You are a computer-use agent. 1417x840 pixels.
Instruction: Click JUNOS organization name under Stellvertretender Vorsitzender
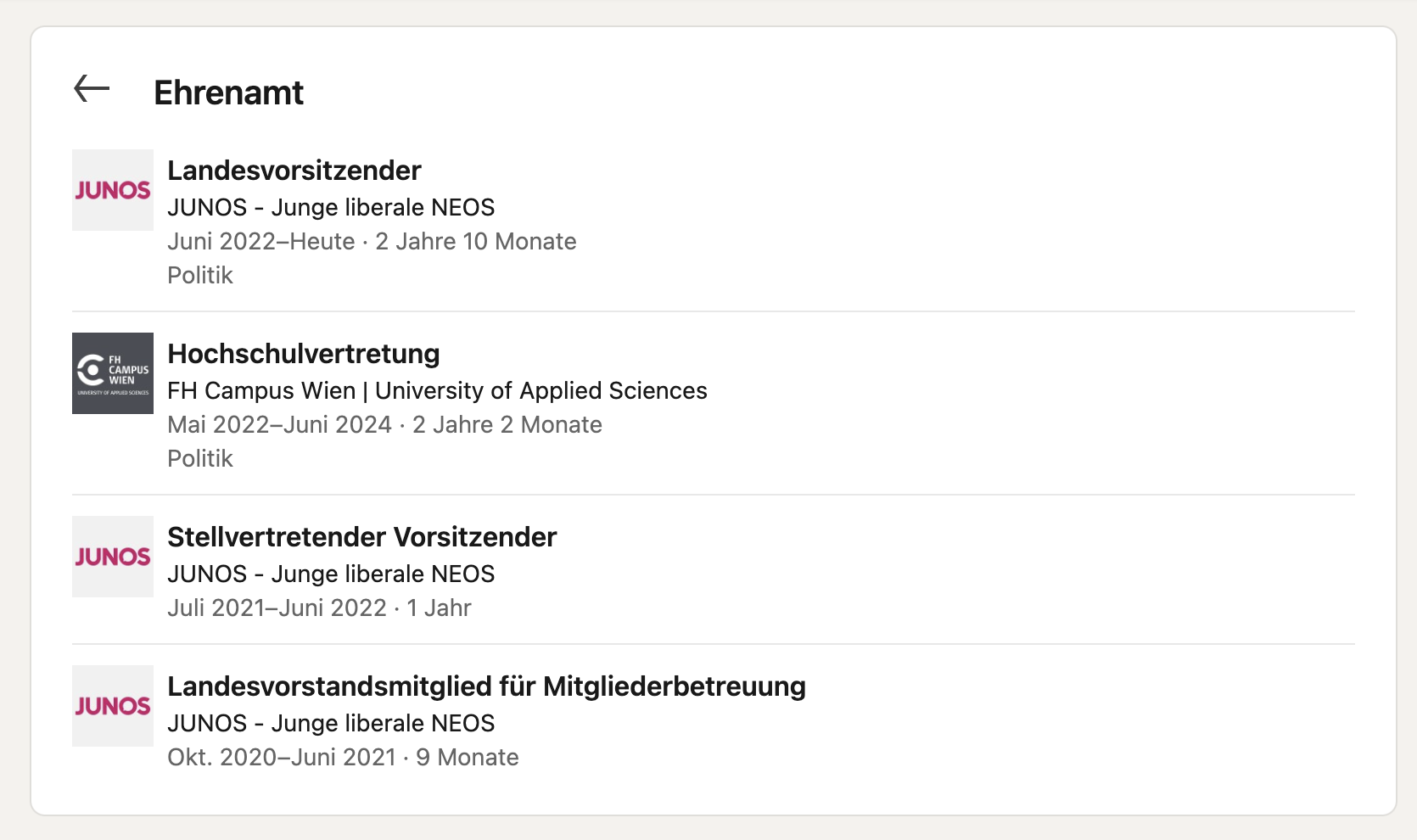click(x=331, y=574)
